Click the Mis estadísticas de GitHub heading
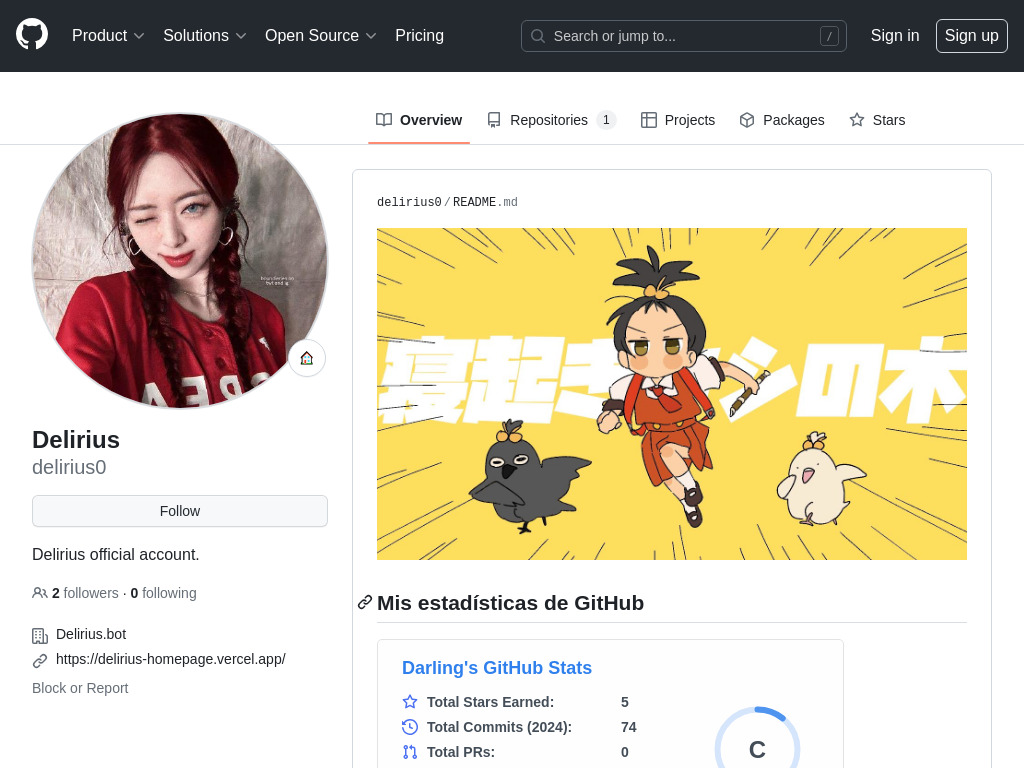Screen dimensions: 1024x768 pyautogui.click(x=510, y=603)
